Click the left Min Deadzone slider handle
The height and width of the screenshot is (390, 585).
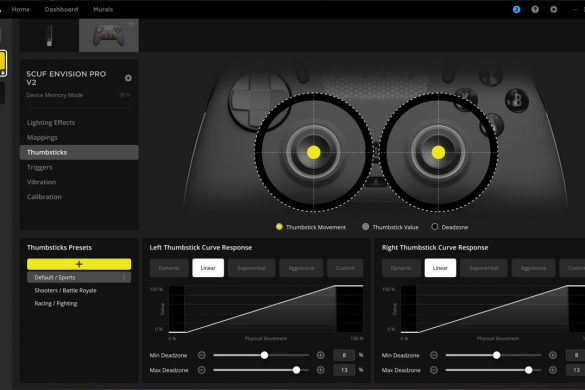click(x=264, y=355)
